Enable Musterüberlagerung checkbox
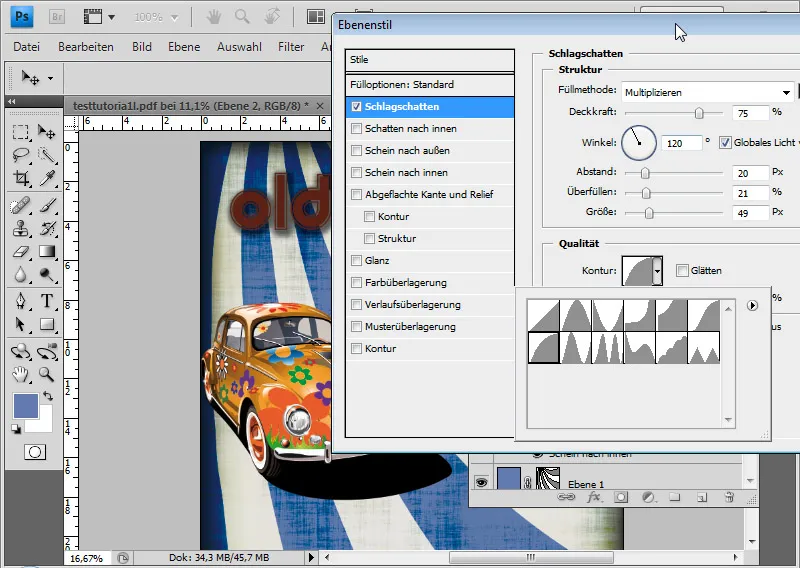Image resolution: width=800 pixels, height=568 pixels. click(356, 327)
